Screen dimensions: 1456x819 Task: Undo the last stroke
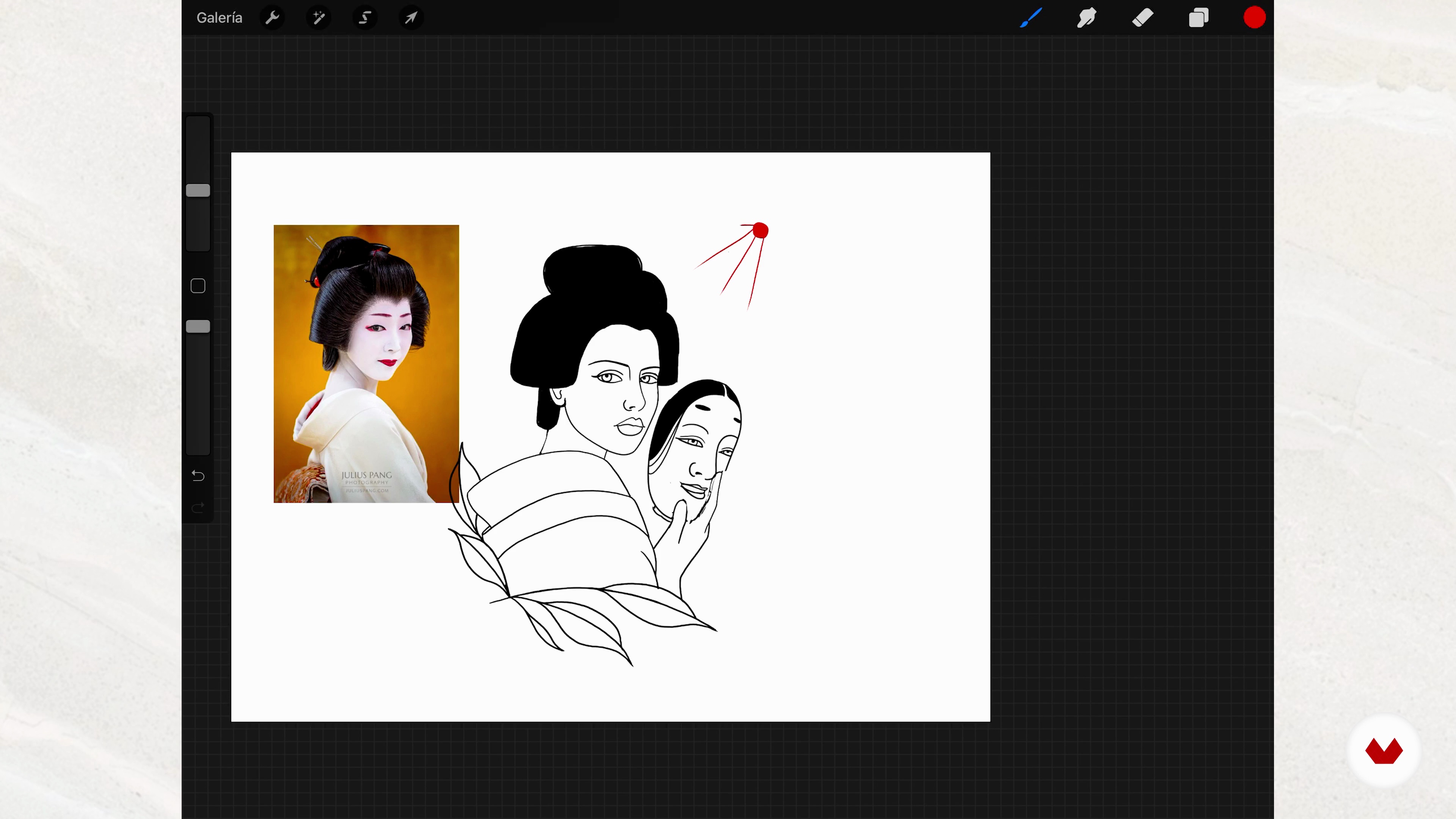(198, 476)
